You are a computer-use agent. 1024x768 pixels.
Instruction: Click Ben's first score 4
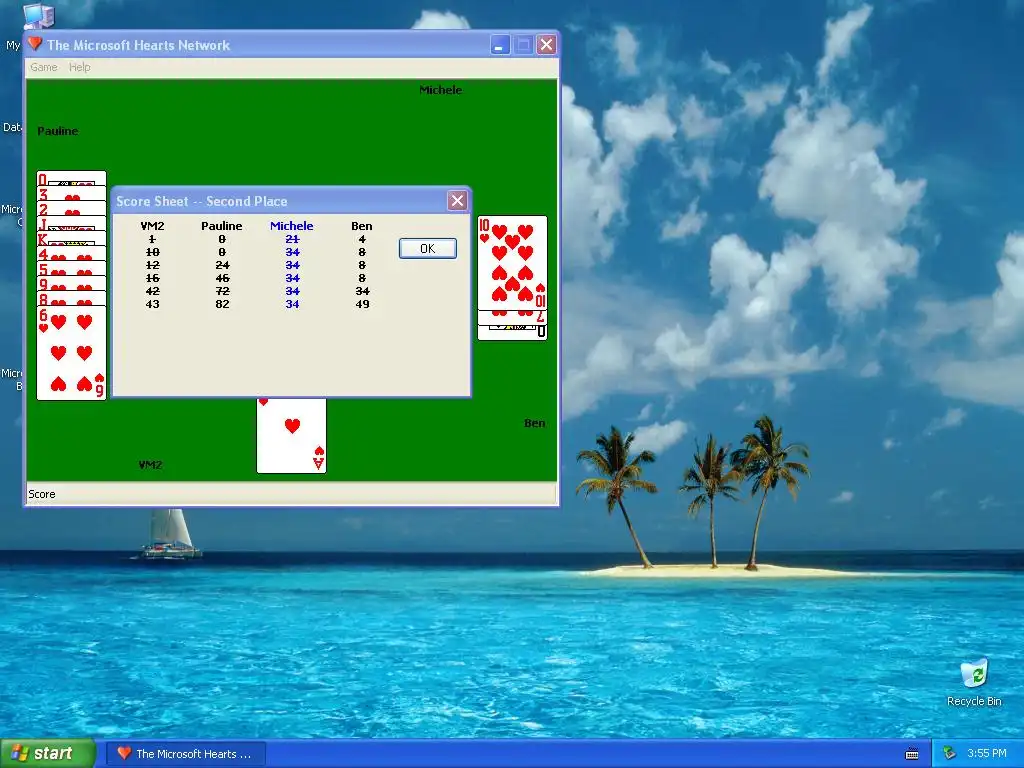pyautogui.click(x=362, y=239)
